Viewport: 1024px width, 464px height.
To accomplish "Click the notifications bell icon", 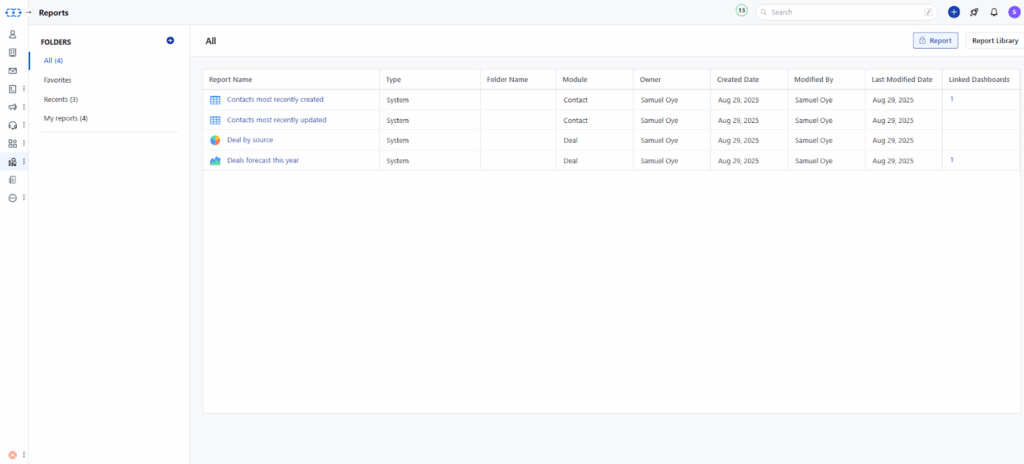I will point(993,12).
